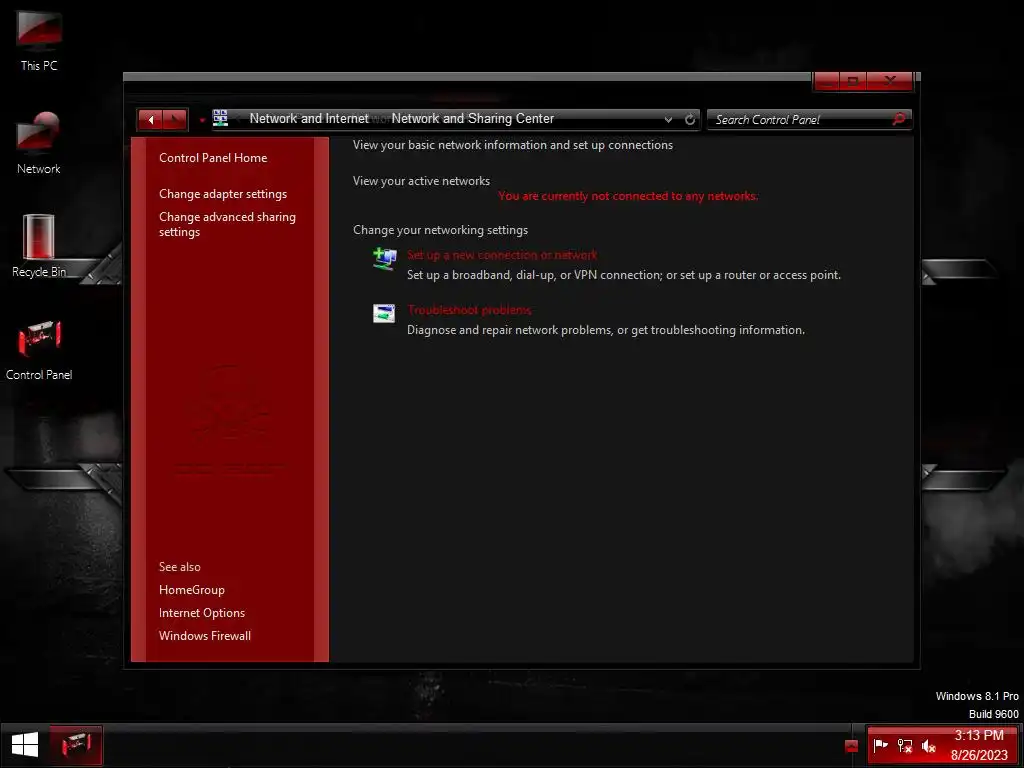Minimize the Control Panel window
Viewport: 1024px width, 768px height.
click(826, 81)
